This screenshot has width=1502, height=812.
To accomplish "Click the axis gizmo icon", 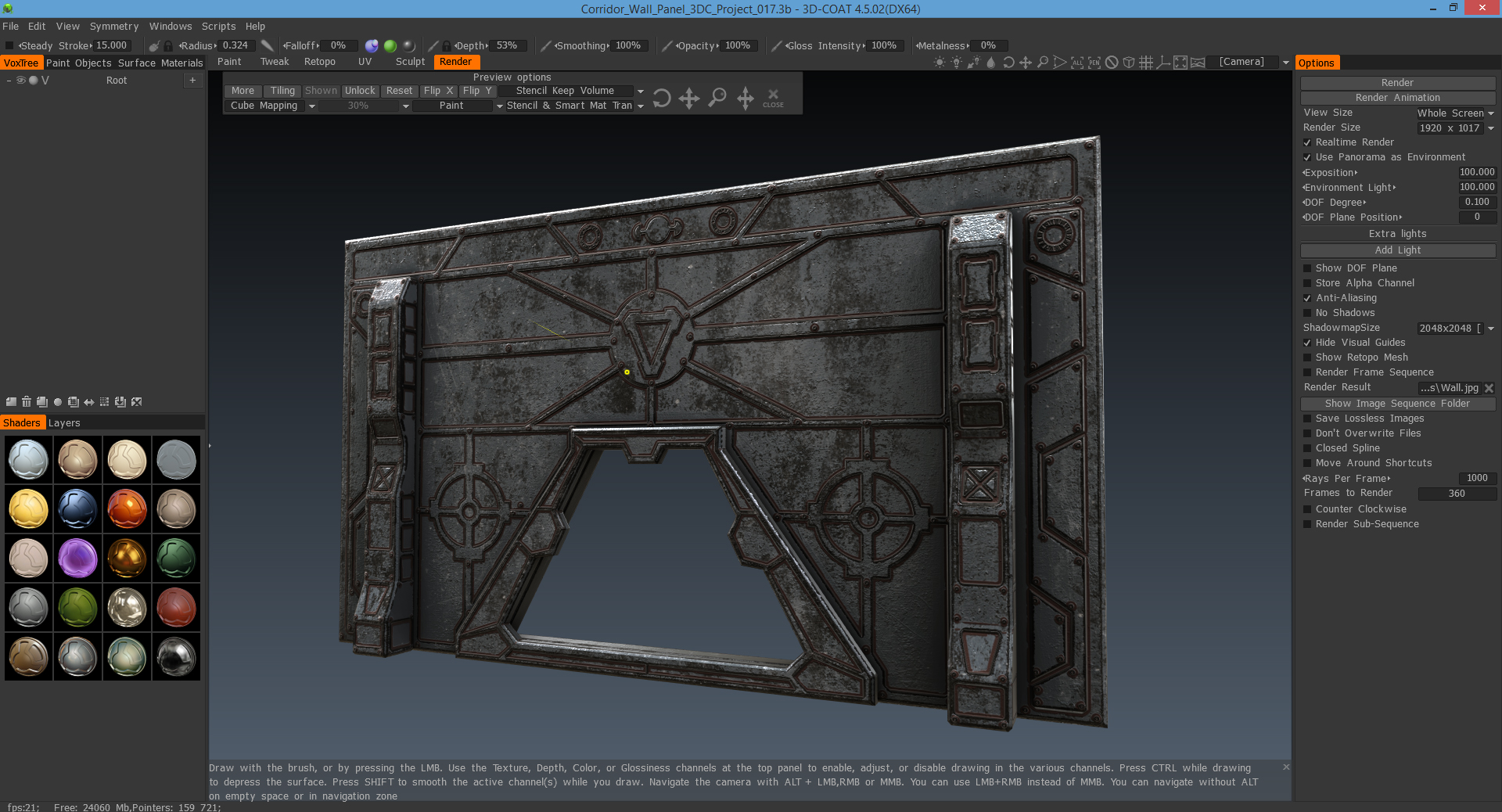I will click(1163, 63).
